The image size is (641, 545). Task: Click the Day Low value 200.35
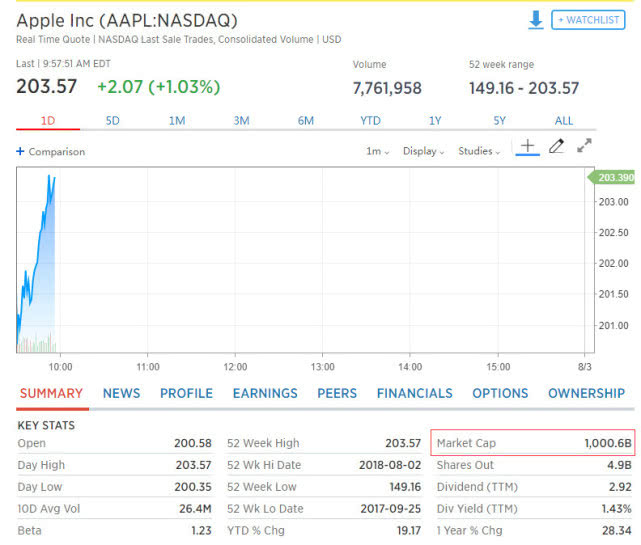tap(193, 487)
